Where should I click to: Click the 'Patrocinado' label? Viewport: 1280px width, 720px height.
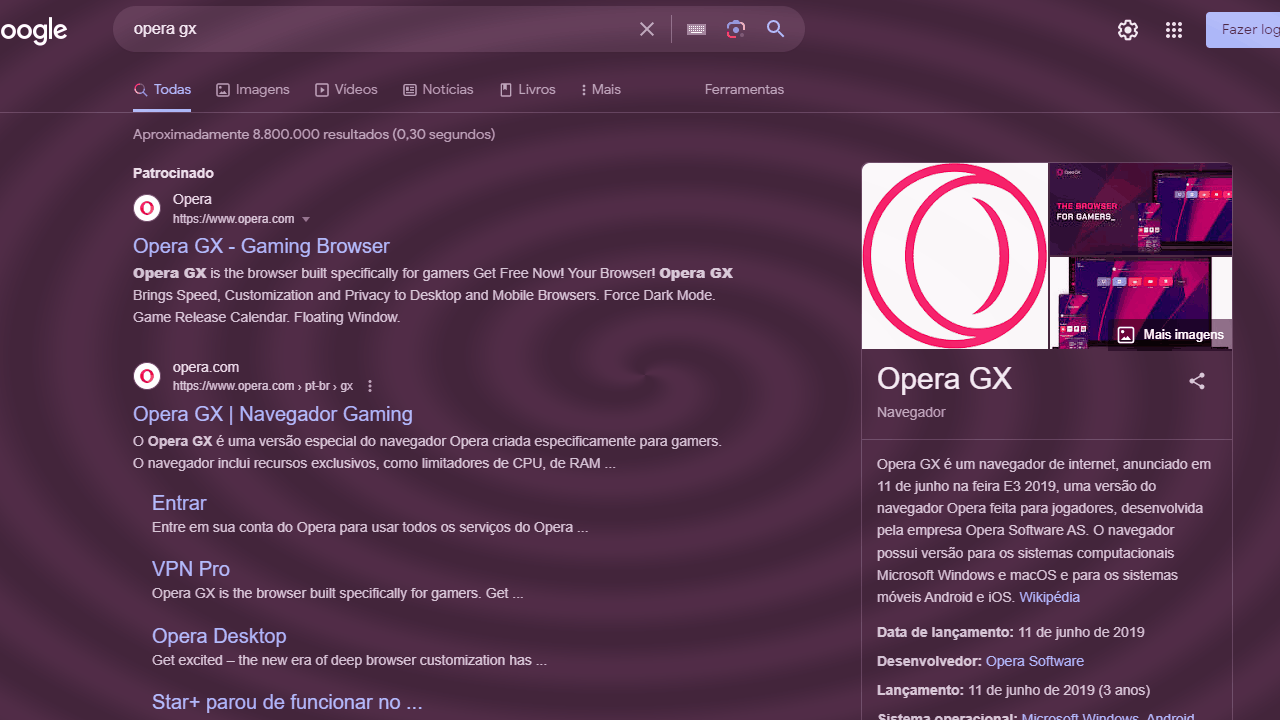point(173,173)
